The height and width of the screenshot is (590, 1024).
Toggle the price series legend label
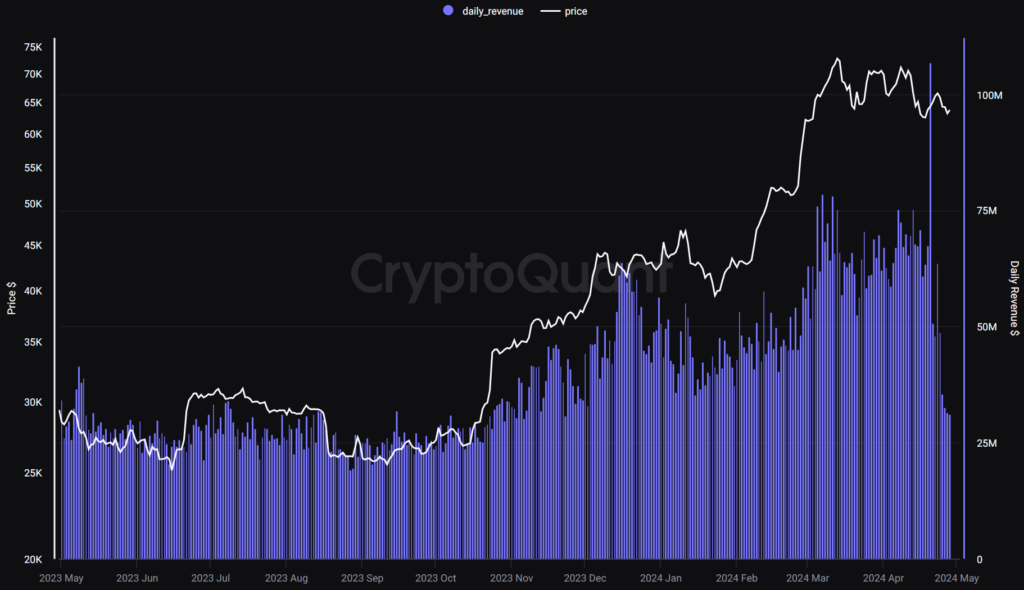(575, 11)
